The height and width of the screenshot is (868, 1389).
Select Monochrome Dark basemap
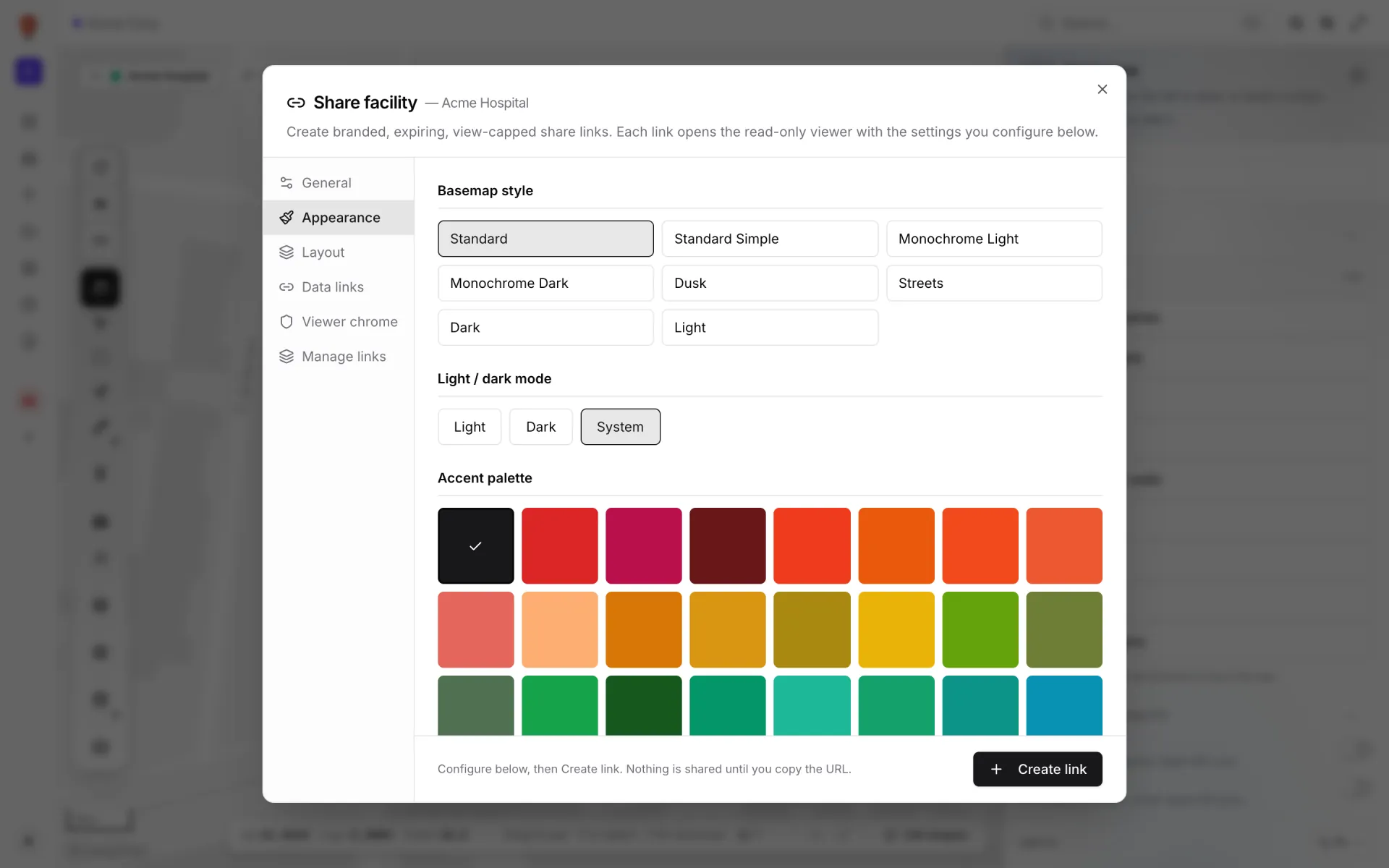click(x=545, y=283)
